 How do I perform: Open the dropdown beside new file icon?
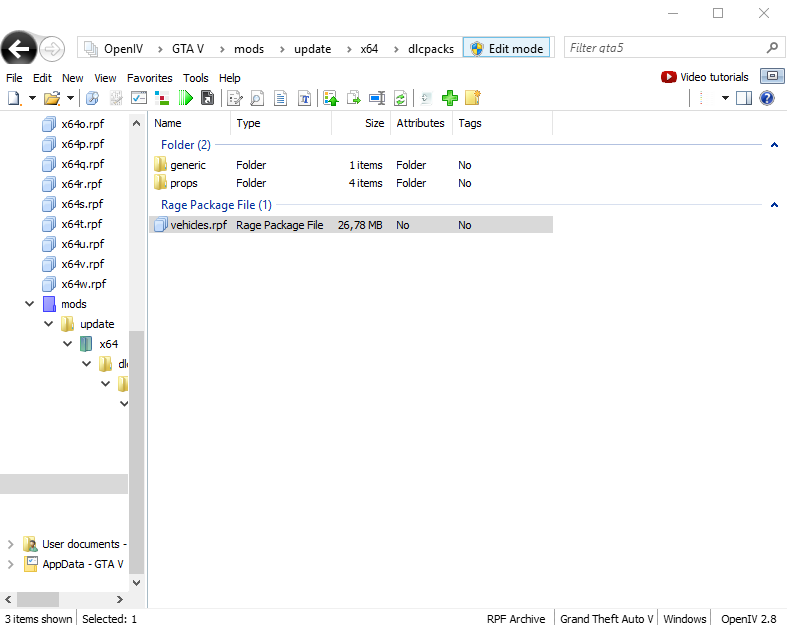tap(32, 98)
